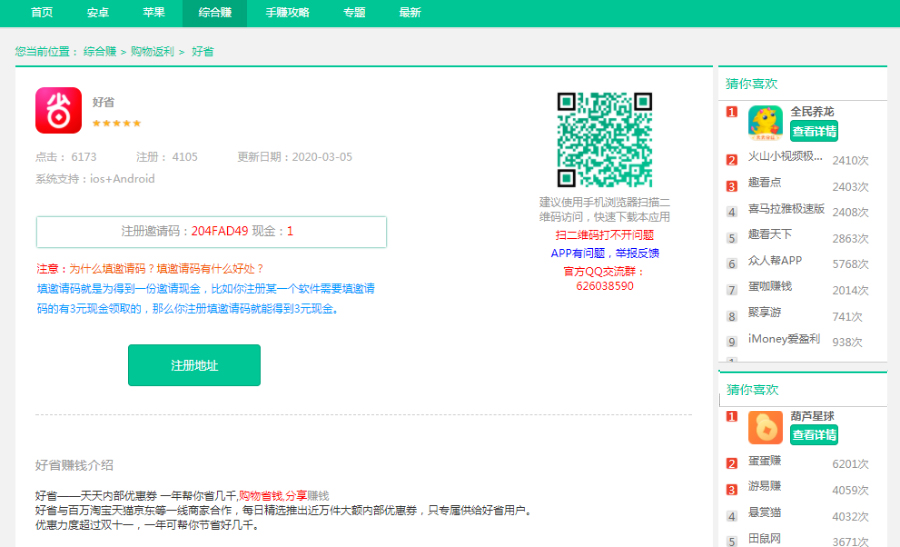
Task: Click rank badge 7 beside 蛋咖赚钱
Action: [731, 290]
